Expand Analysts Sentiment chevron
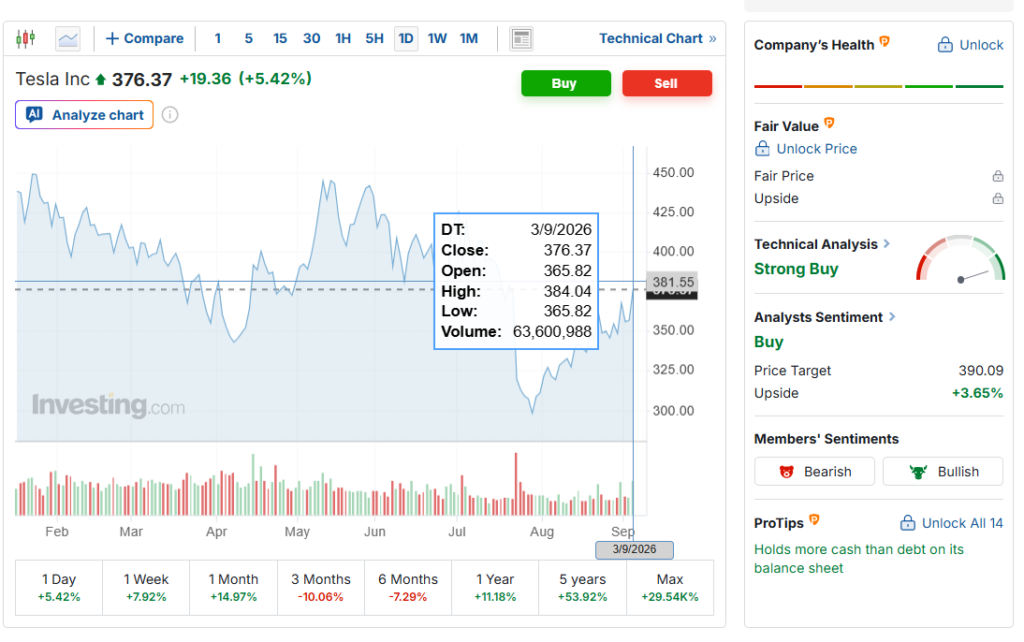This screenshot has width=1024, height=642. tap(892, 317)
